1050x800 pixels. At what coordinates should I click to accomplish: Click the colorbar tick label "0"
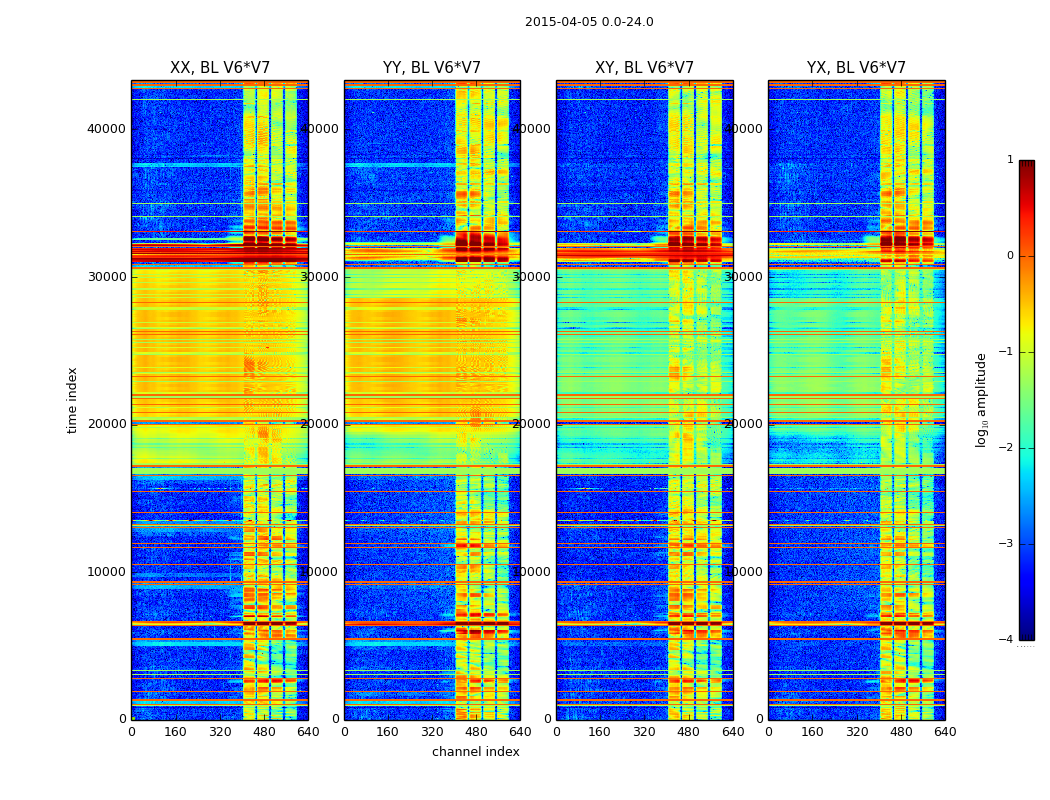click(1010, 256)
